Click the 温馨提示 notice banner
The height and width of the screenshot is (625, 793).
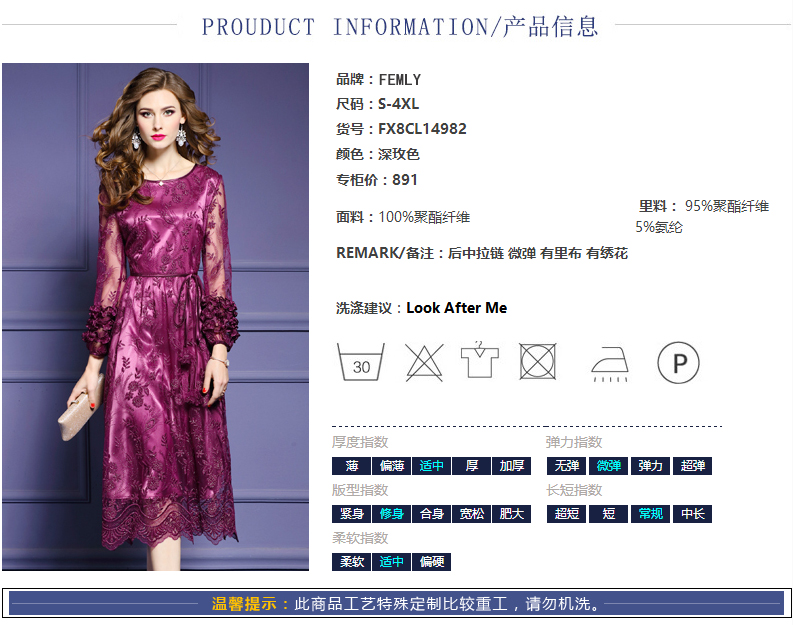(396, 603)
